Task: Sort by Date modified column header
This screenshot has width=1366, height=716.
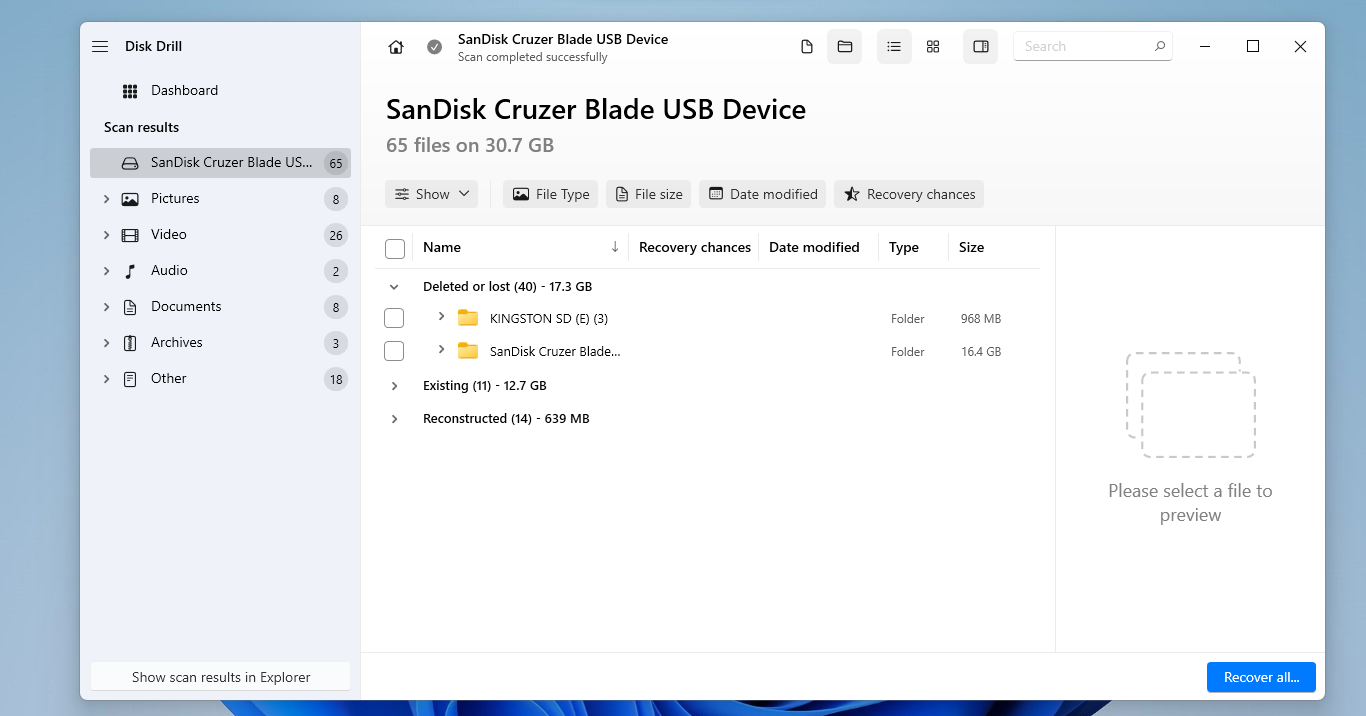Action: (814, 247)
